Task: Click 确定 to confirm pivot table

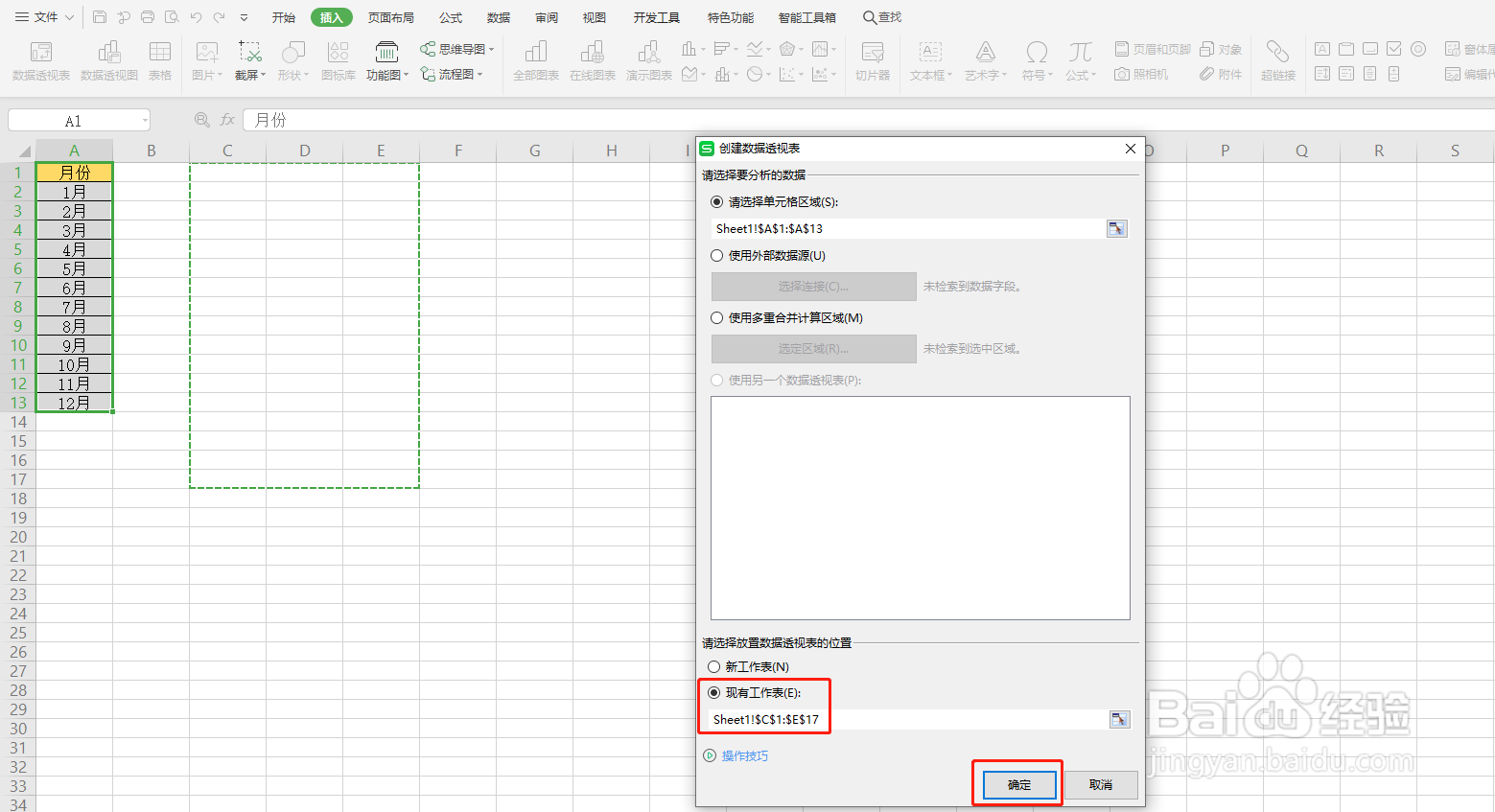Action: (x=1019, y=785)
